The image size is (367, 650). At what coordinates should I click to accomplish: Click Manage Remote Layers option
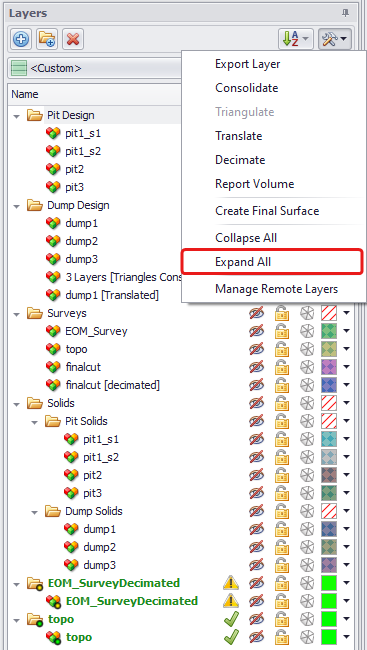(x=277, y=289)
